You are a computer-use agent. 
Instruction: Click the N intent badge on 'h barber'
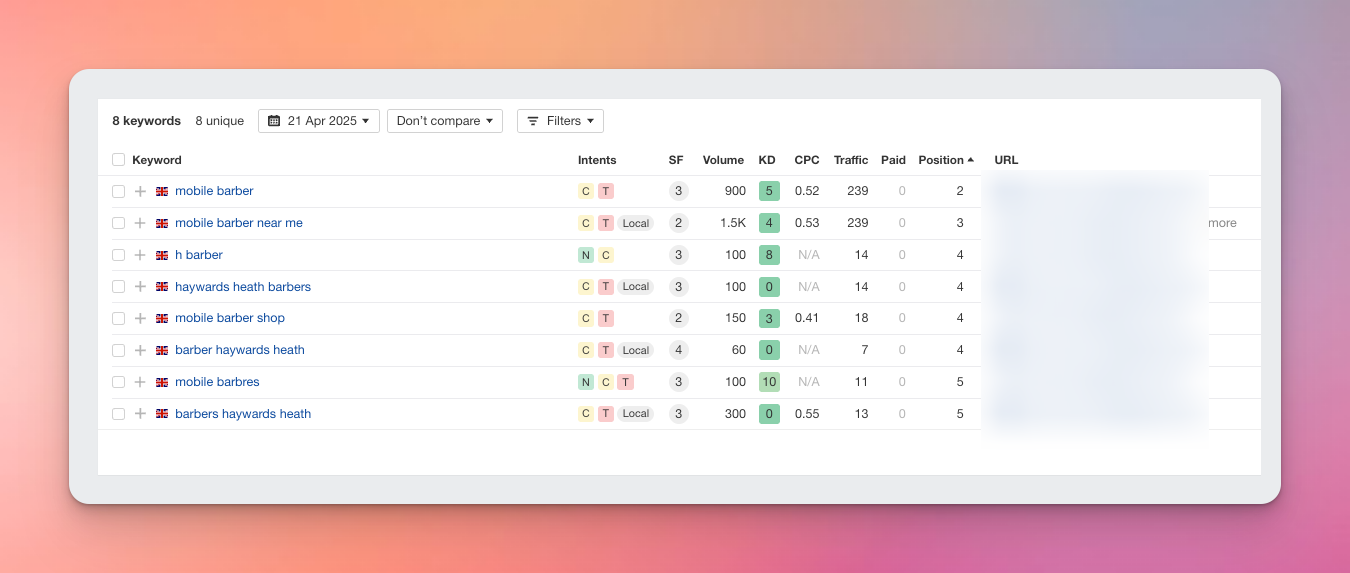586,255
